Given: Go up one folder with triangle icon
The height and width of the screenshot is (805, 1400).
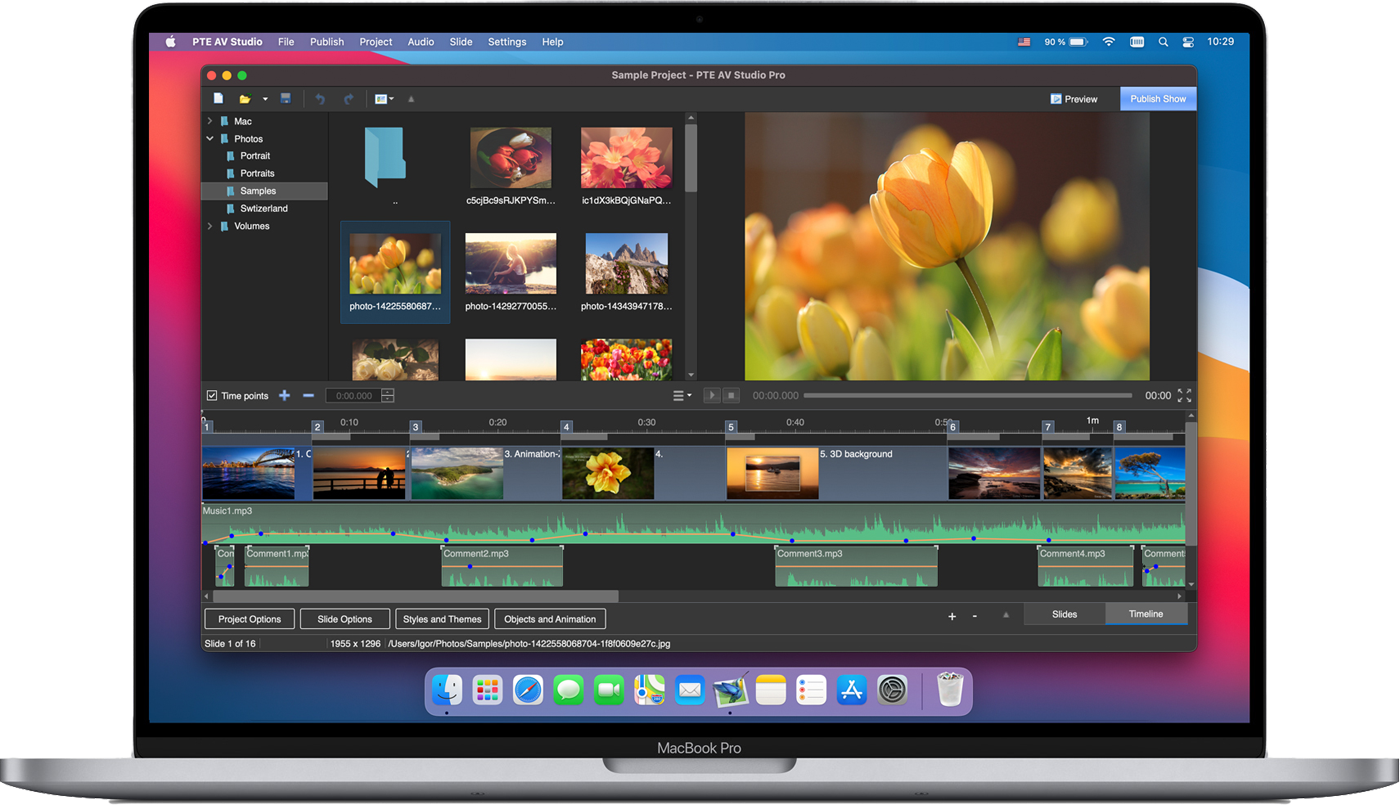Looking at the screenshot, I should 411,99.
